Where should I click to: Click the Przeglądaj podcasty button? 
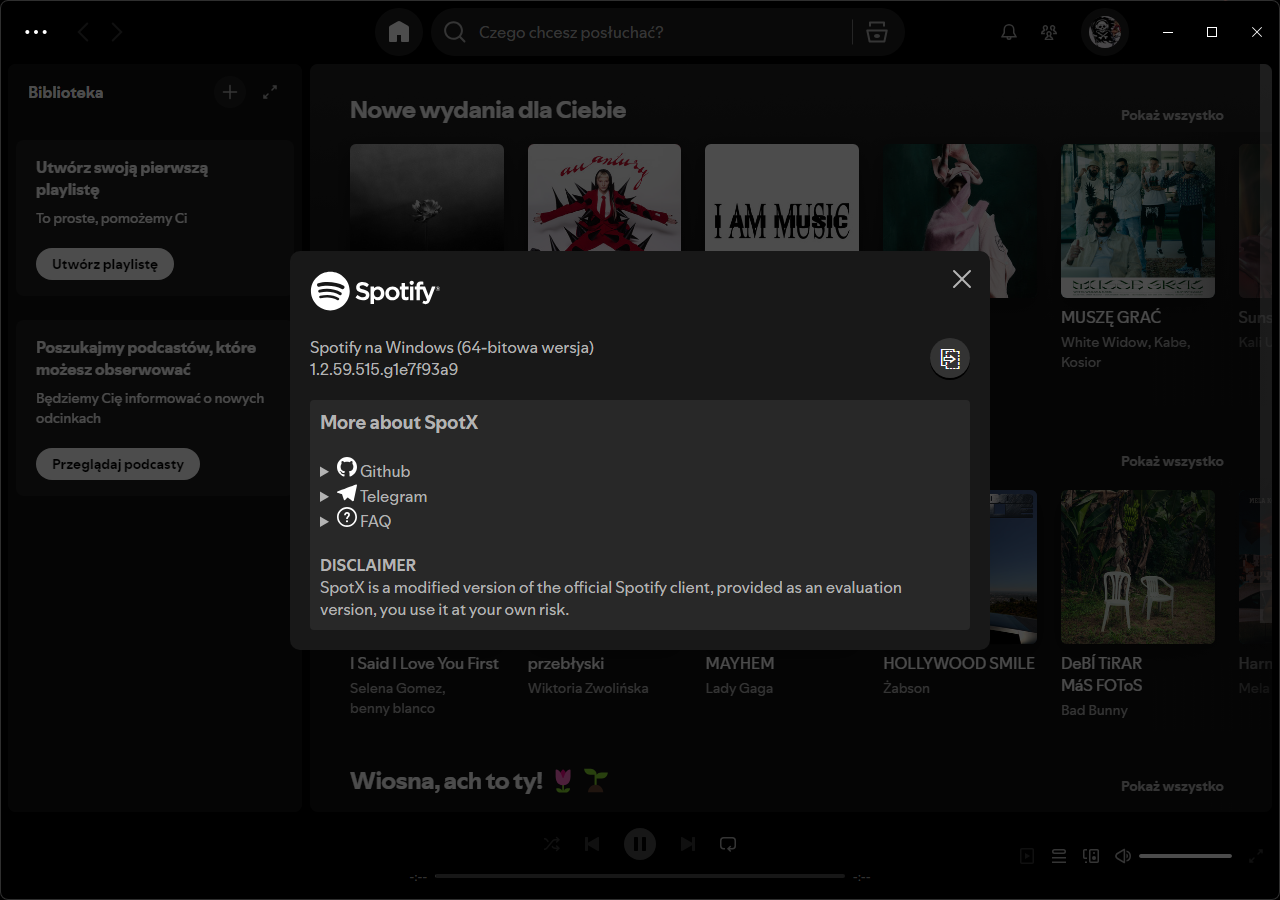click(x=118, y=464)
